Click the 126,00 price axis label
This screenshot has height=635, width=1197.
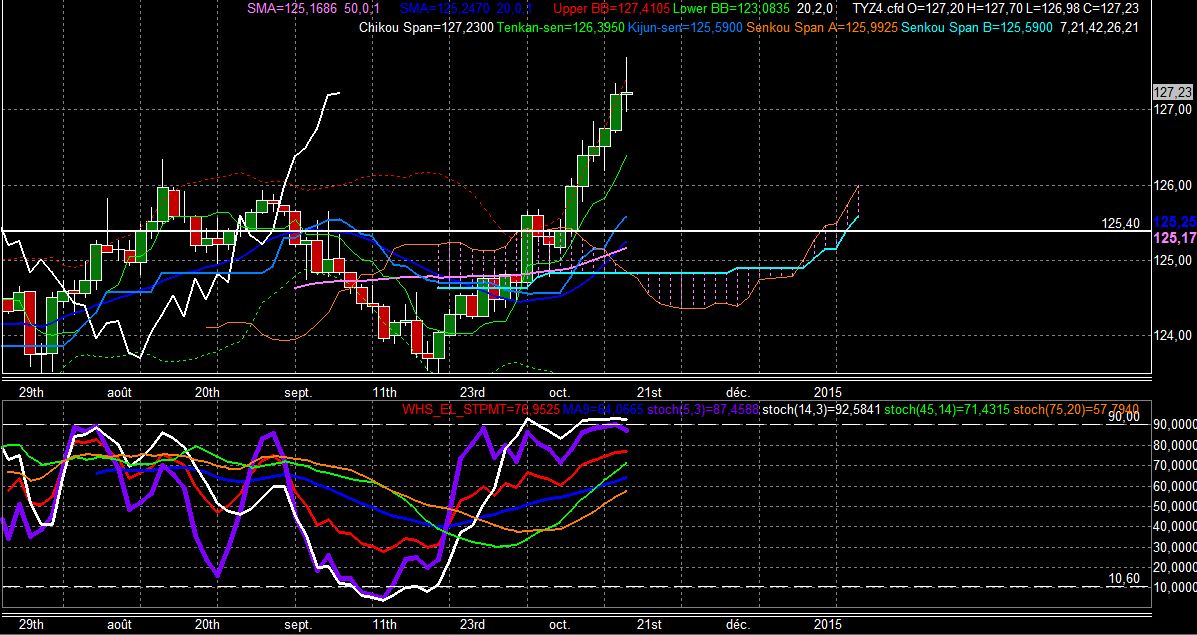point(1172,185)
